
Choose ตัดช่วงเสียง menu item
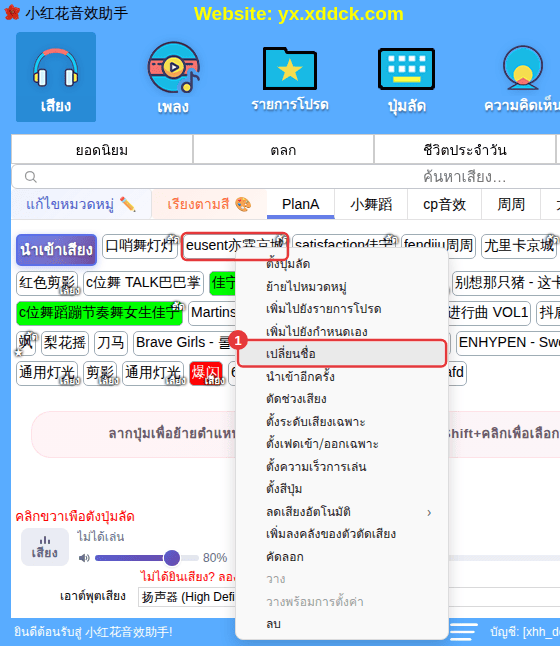pyautogui.click(x=342, y=399)
